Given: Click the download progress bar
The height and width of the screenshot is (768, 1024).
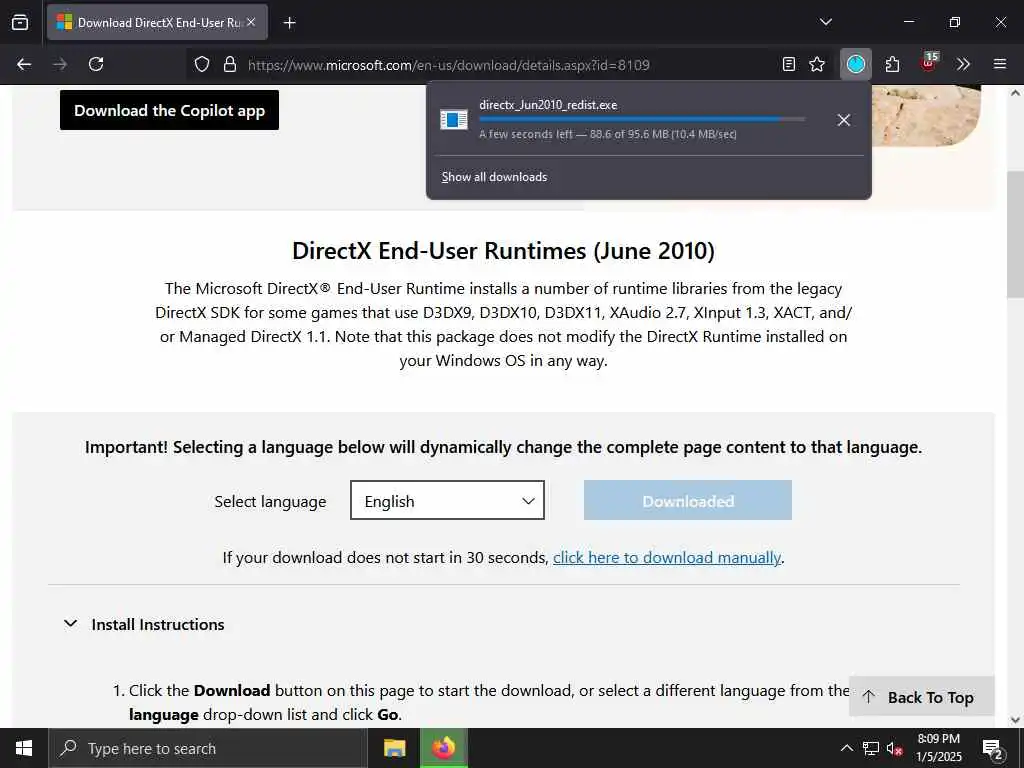Looking at the screenshot, I should click(x=641, y=120).
